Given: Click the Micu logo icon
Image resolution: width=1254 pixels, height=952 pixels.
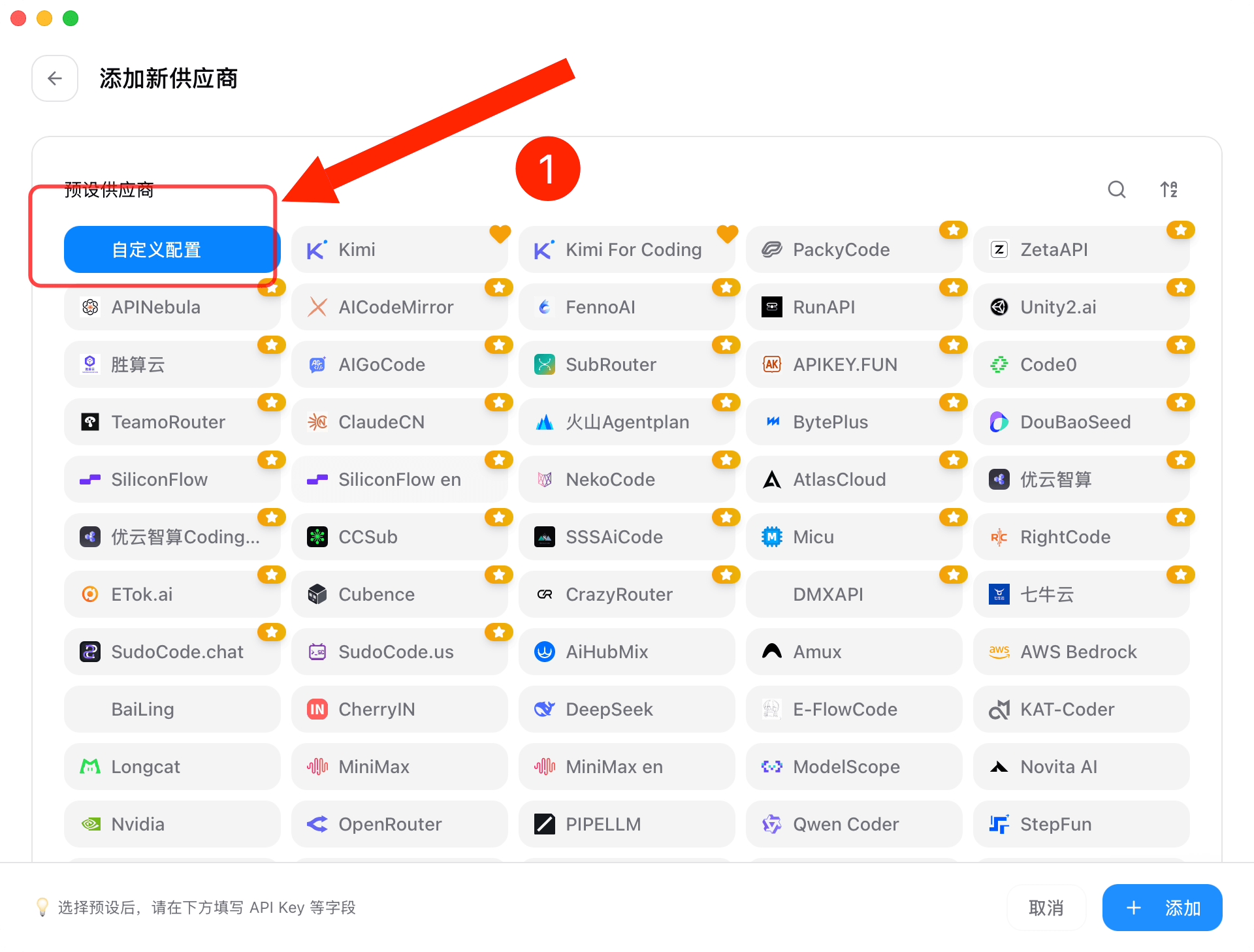Looking at the screenshot, I should (x=772, y=537).
